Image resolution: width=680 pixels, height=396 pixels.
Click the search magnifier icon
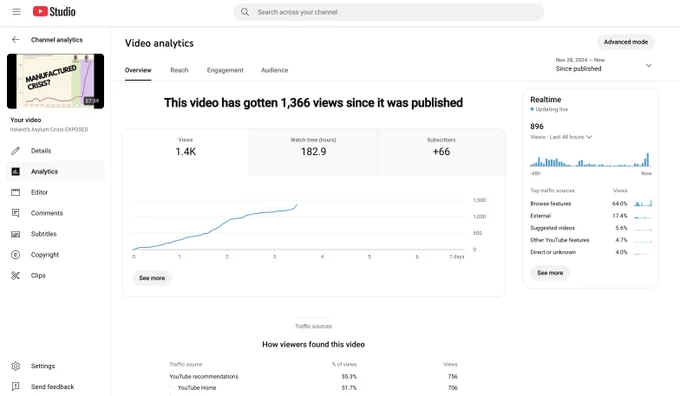(x=245, y=12)
